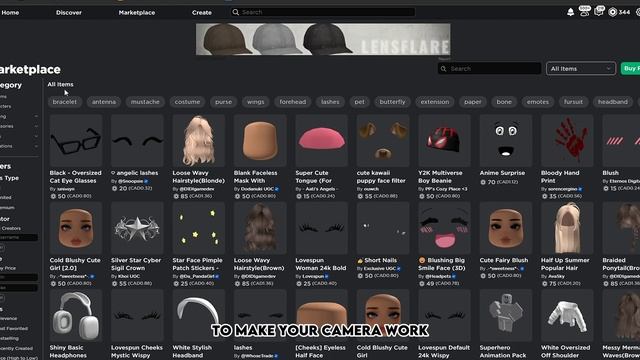Viewport: 640px width, 360px height.
Task: Filter by the costume tag
Action: click(x=187, y=102)
